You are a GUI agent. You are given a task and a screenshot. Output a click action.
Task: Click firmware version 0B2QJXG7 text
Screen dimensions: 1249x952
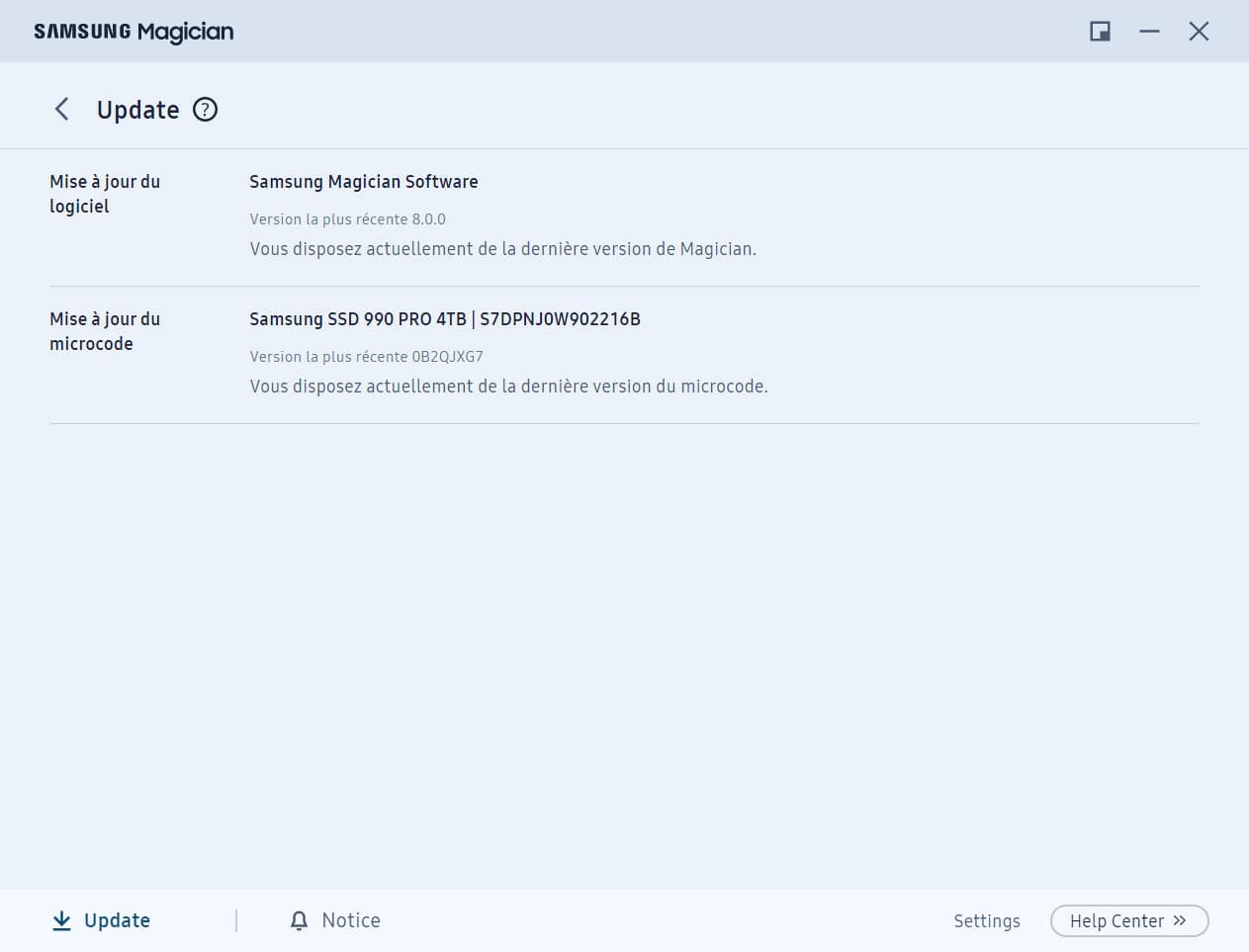(448, 357)
